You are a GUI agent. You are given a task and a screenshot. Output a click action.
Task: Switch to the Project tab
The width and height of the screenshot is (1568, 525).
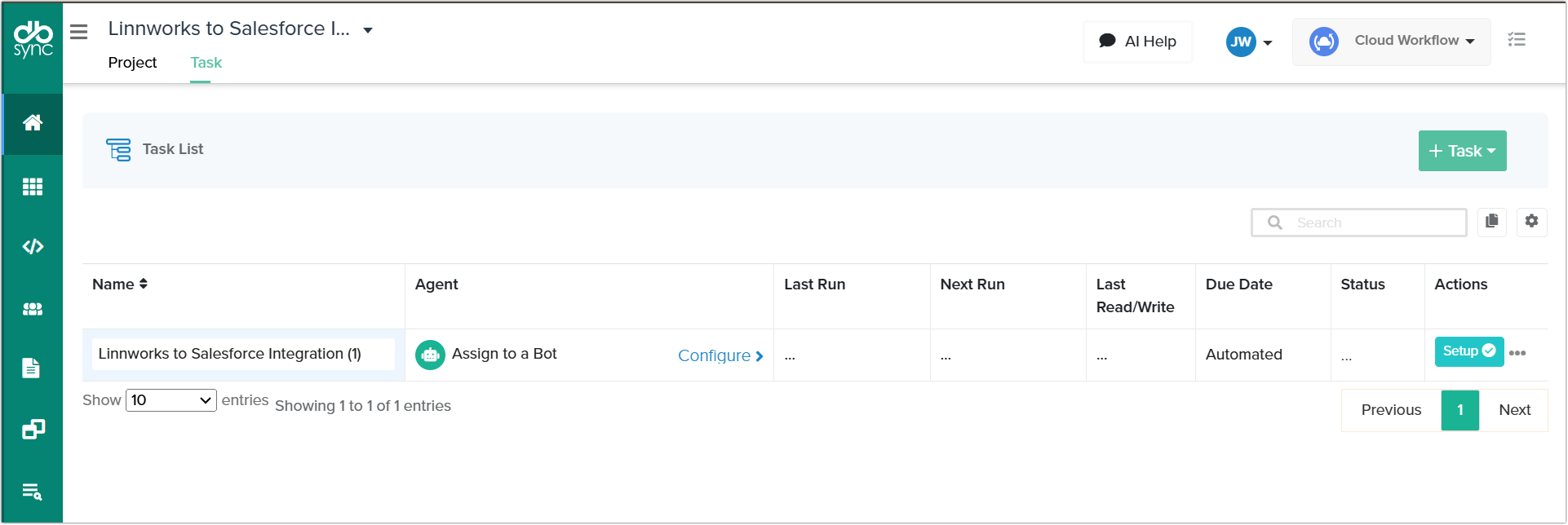tap(132, 63)
